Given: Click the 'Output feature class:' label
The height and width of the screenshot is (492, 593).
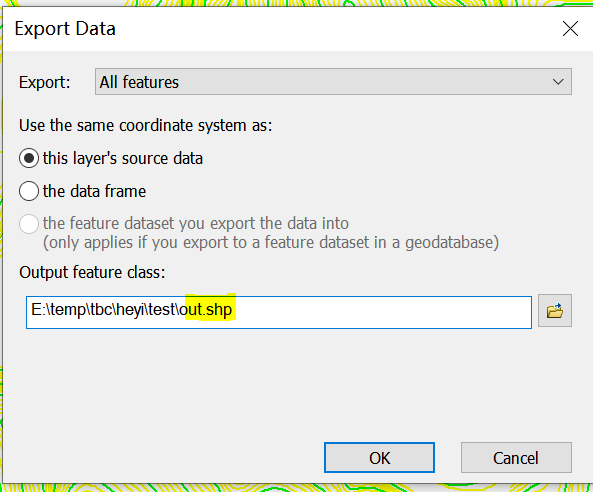Looking at the screenshot, I should (x=92, y=272).
